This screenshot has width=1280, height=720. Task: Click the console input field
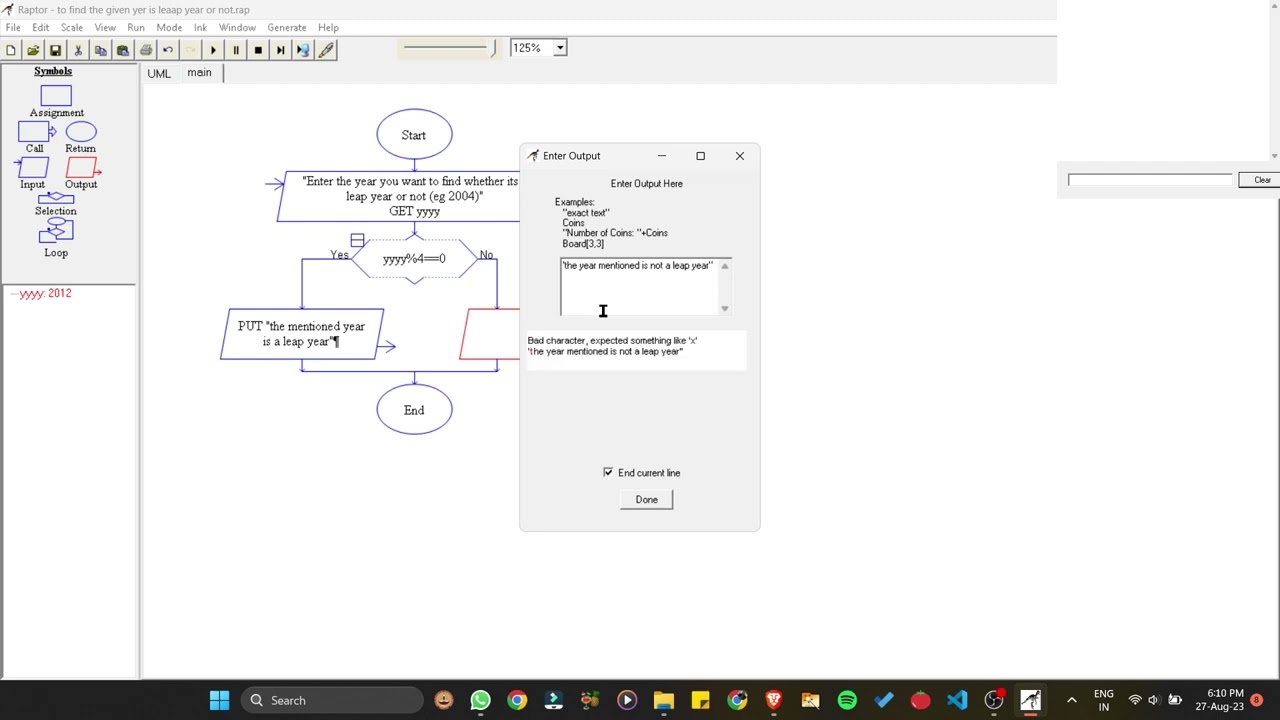point(1150,180)
